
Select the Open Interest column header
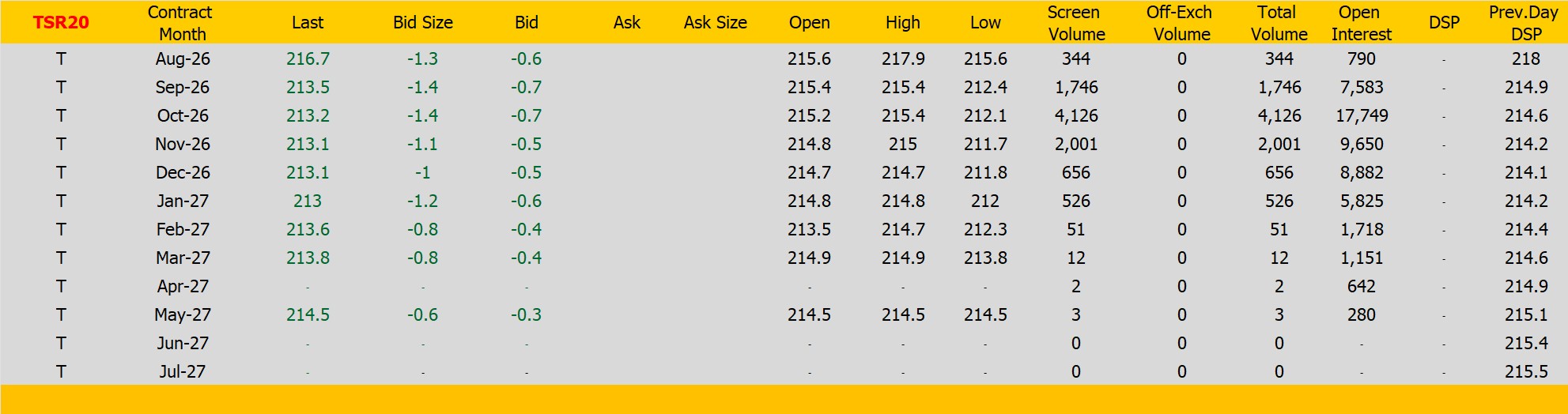[1361, 23]
